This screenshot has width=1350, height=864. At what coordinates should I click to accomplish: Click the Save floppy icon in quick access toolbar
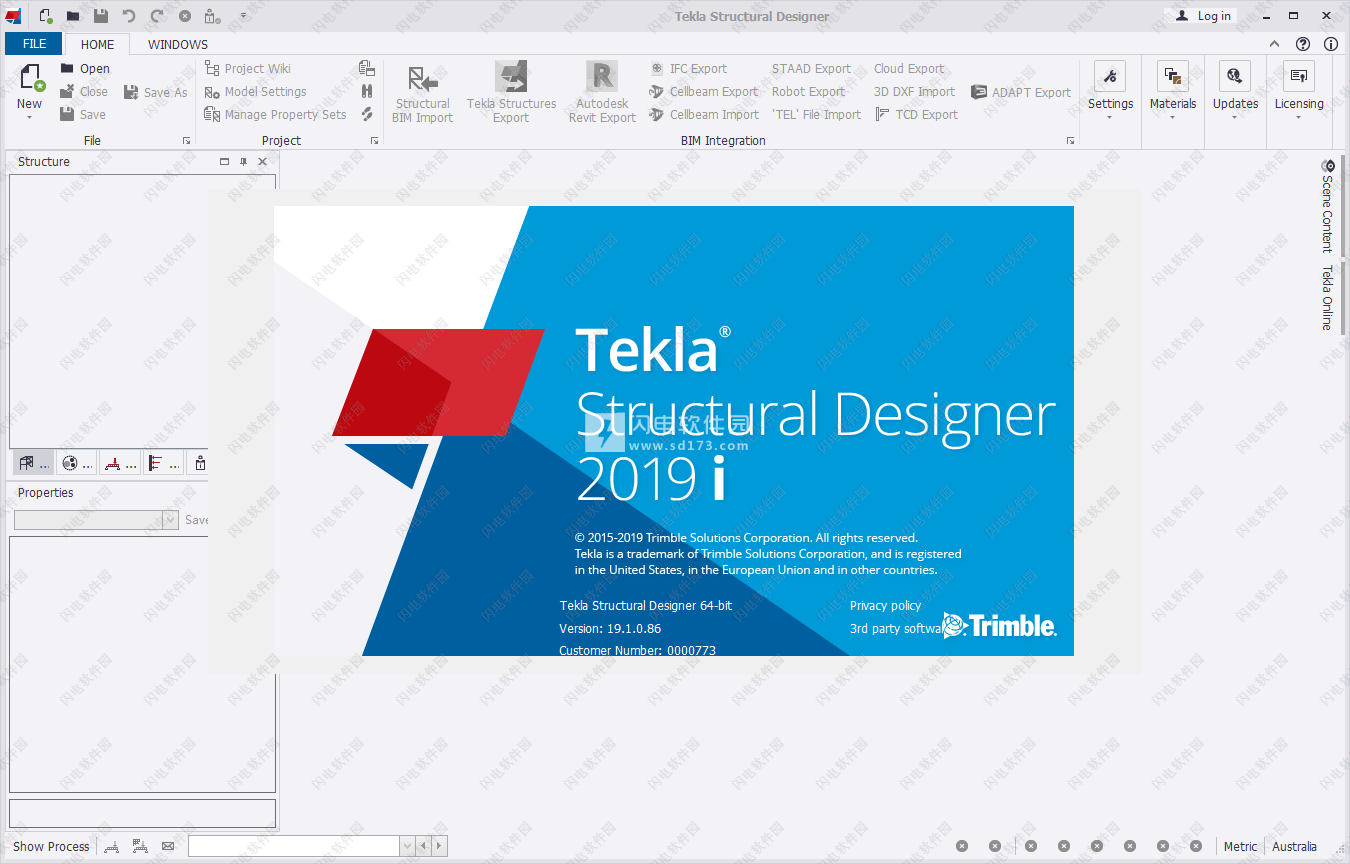[x=101, y=16]
